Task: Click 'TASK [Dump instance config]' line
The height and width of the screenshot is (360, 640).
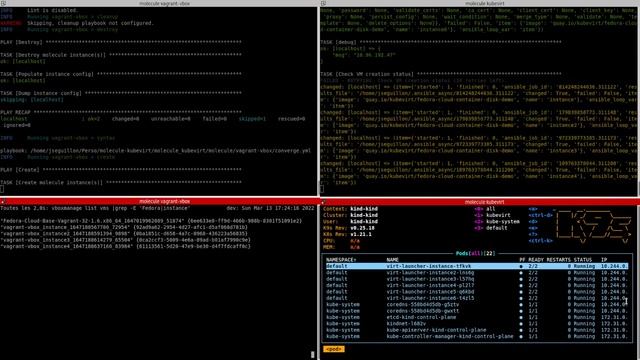Action: click(121, 93)
